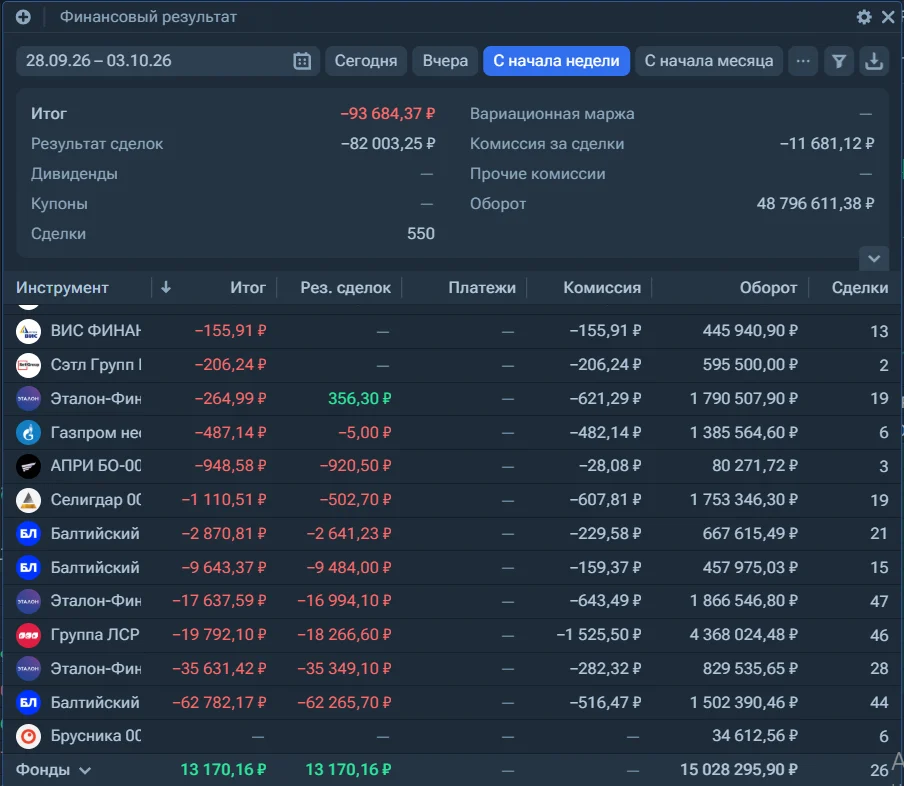Open widget settings via the gear icon
This screenshot has height=786, width=904.
tap(864, 17)
